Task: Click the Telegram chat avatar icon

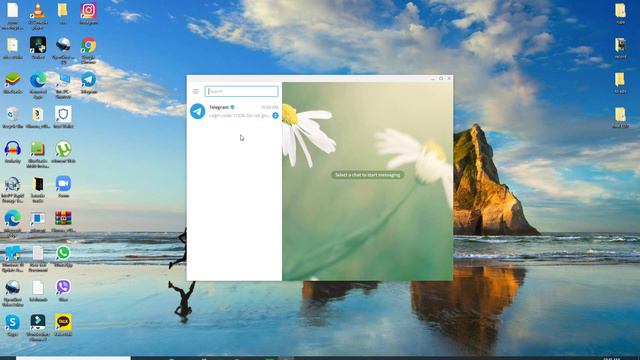Action: point(198,111)
